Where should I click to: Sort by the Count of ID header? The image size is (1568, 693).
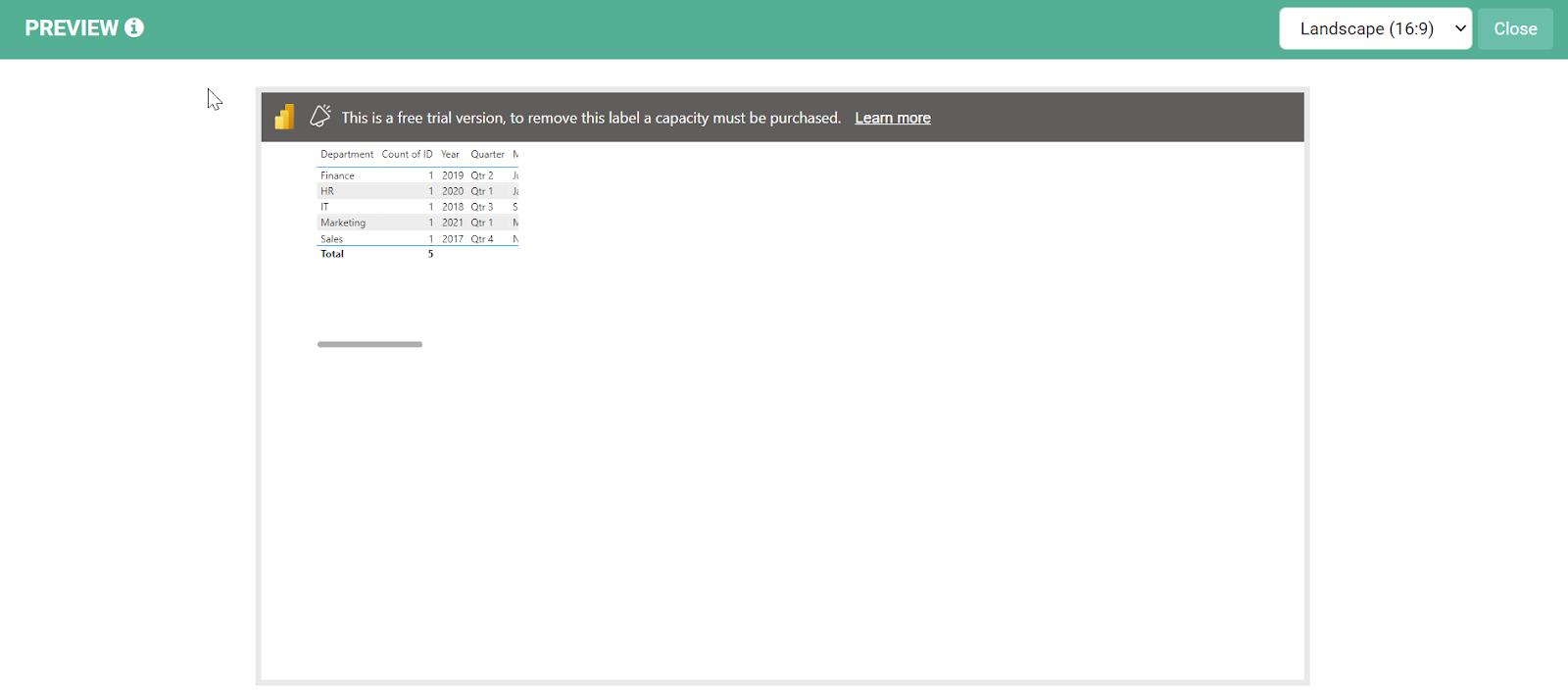point(407,155)
